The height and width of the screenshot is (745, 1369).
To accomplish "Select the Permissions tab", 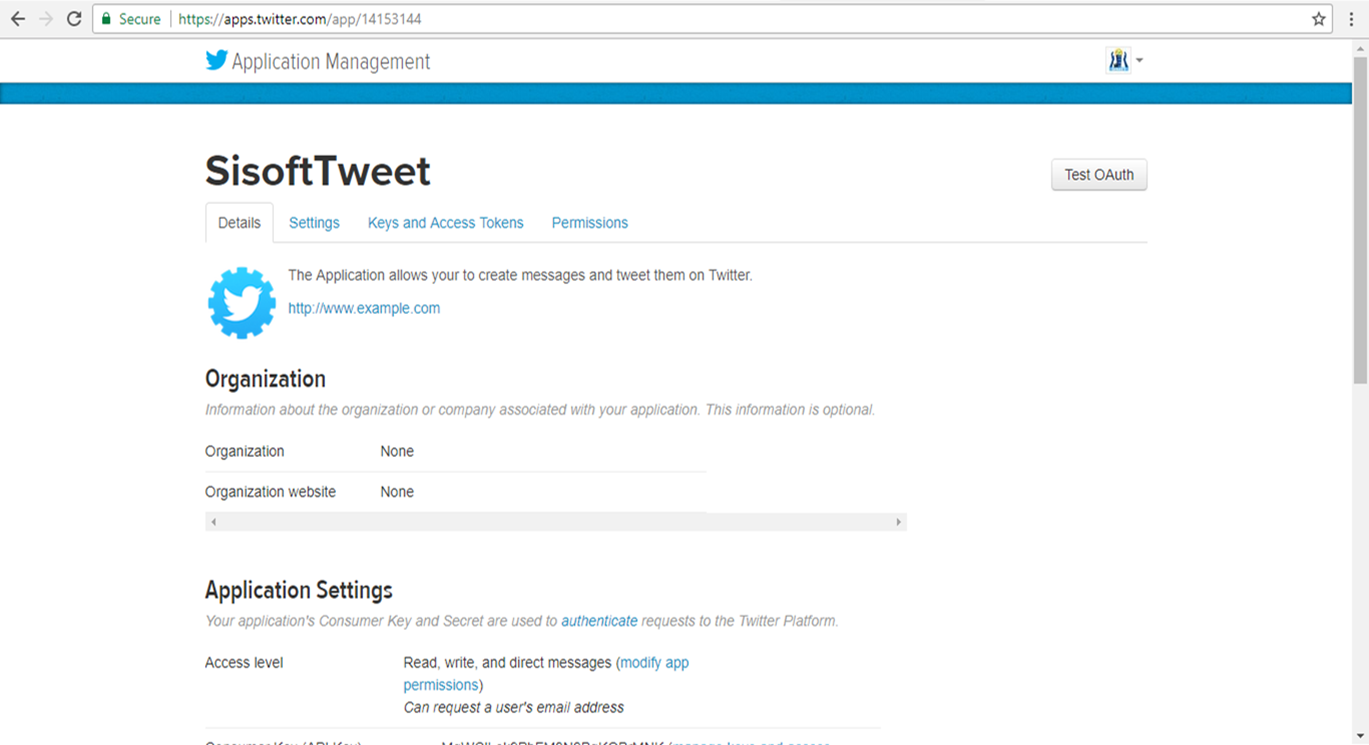I will 589,223.
